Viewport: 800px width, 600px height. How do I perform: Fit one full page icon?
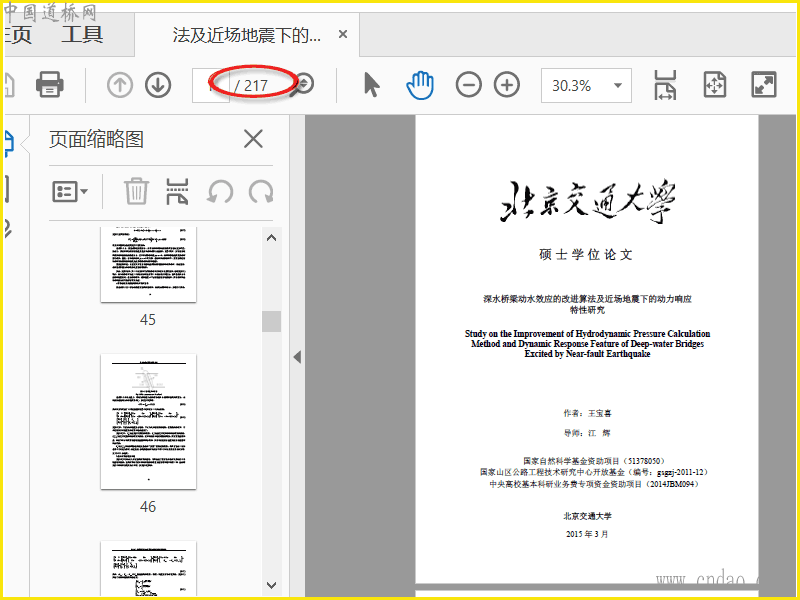coord(714,85)
